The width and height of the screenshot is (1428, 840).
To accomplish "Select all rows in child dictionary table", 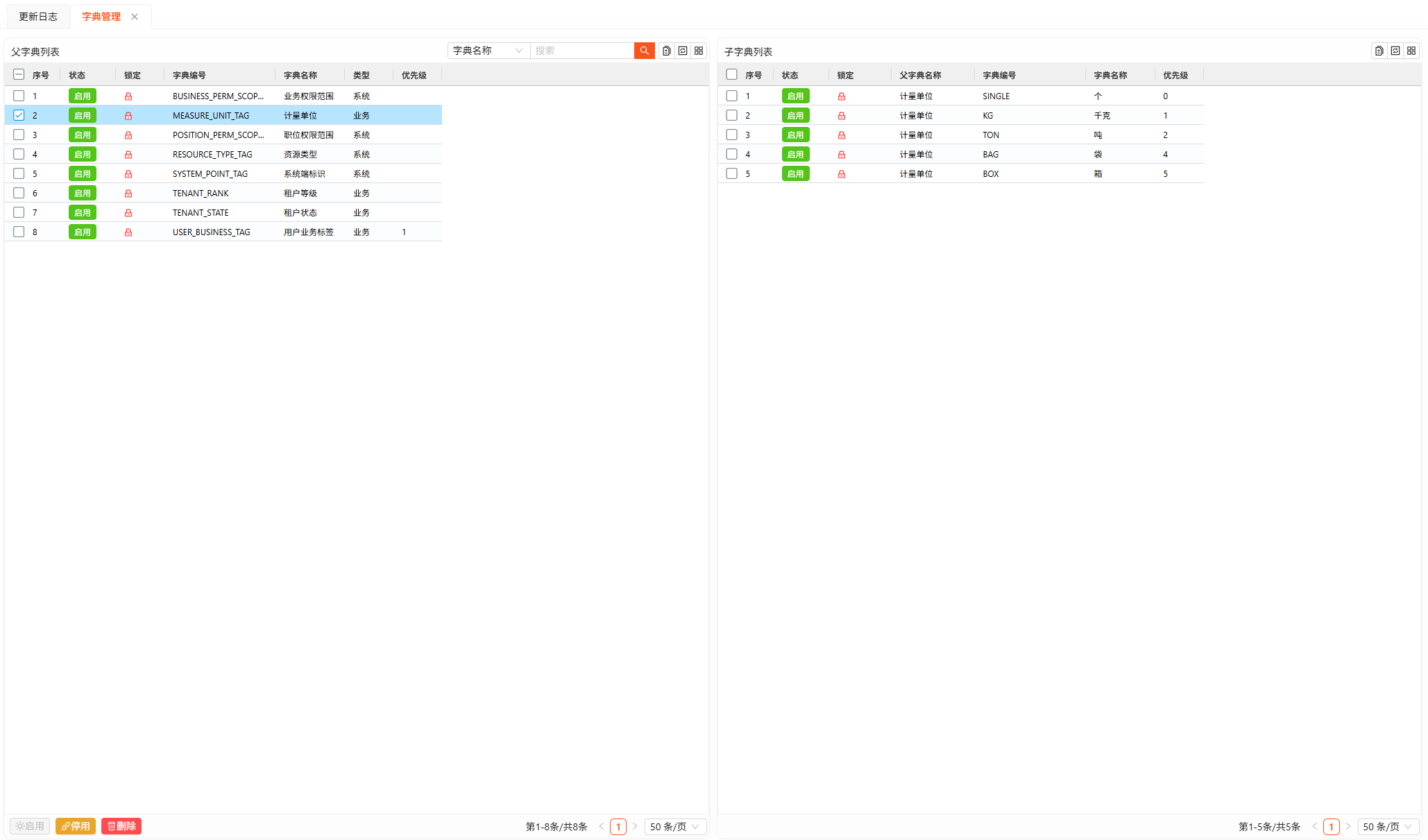I will click(731, 74).
